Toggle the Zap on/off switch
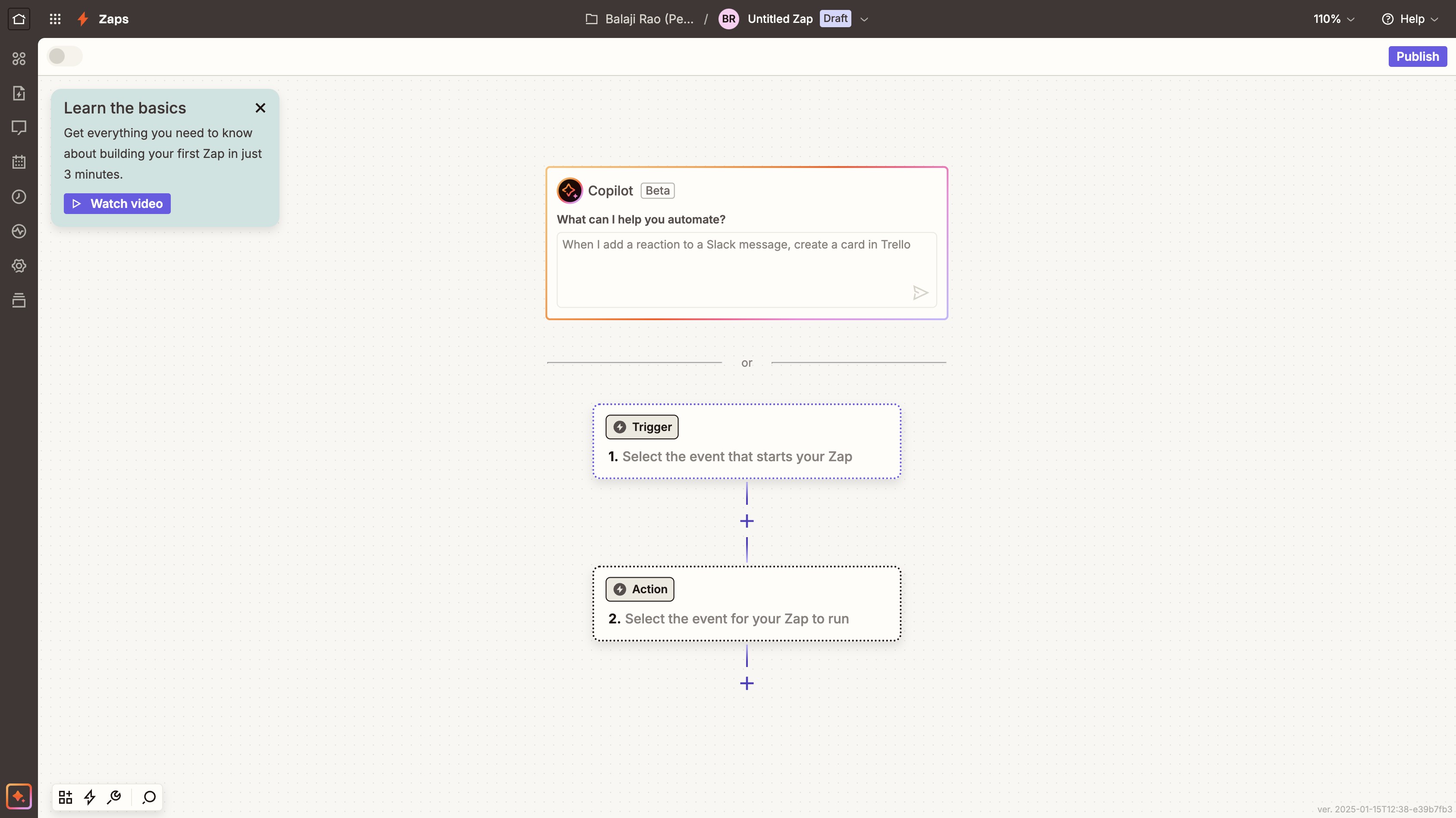This screenshot has width=1456, height=818. tap(64, 56)
